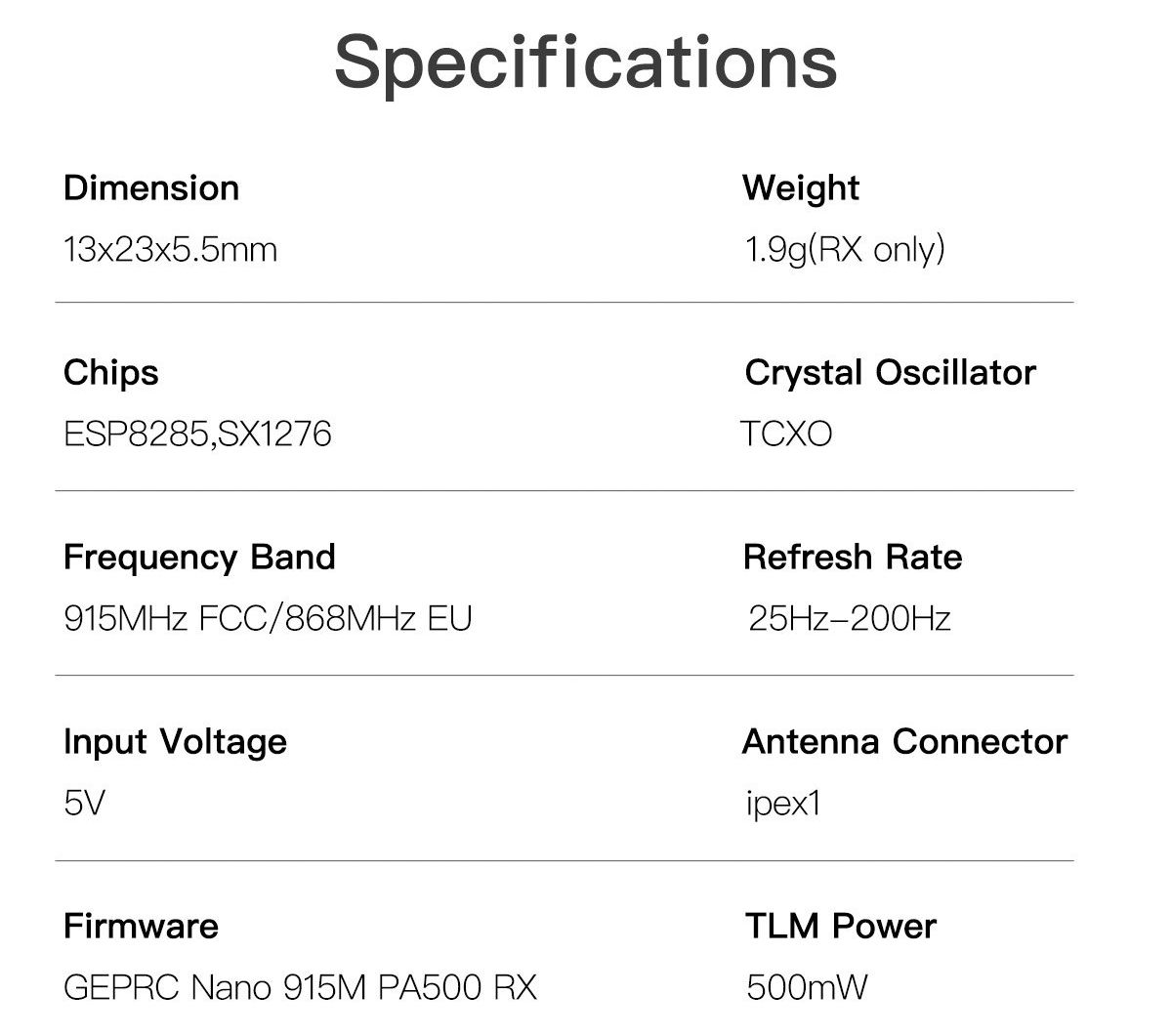The width and height of the screenshot is (1172, 1036).
Task: Click the Antenna Connector label
Action: (904, 741)
